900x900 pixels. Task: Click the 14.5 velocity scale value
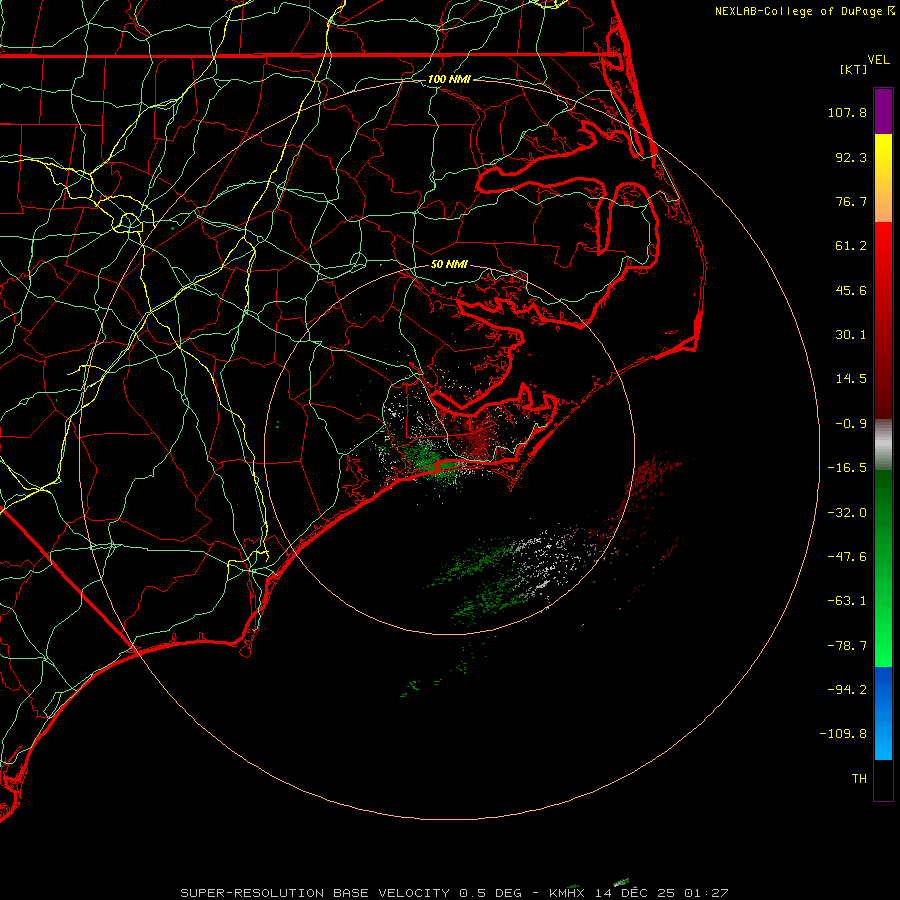(x=851, y=379)
